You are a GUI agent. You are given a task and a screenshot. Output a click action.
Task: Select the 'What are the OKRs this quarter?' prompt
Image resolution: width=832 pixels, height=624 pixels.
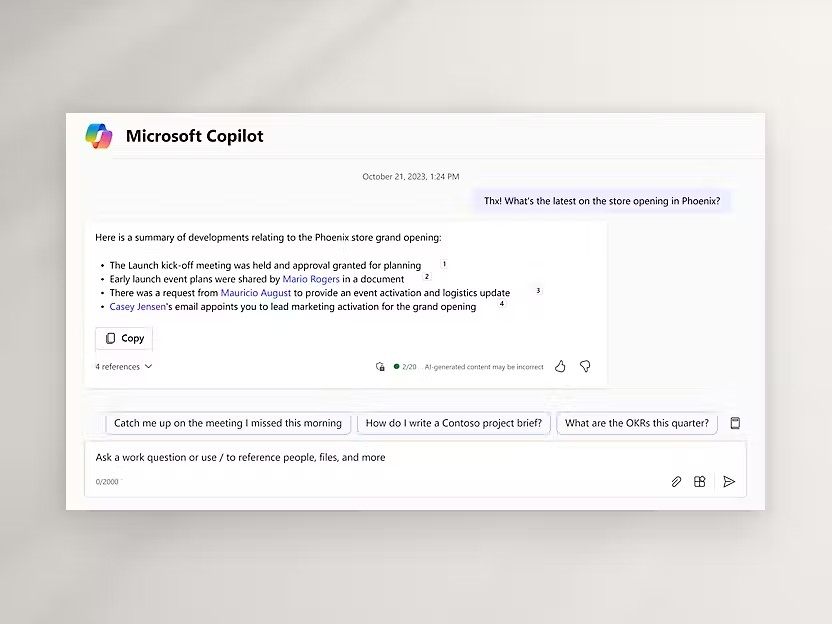coord(637,422)
